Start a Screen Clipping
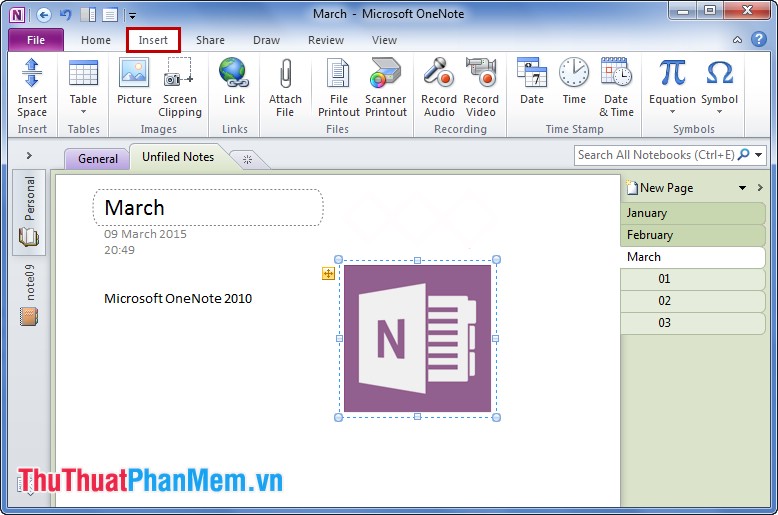This screenshot has width=778, height=515. pyautogui.click(x=180, y=88)
